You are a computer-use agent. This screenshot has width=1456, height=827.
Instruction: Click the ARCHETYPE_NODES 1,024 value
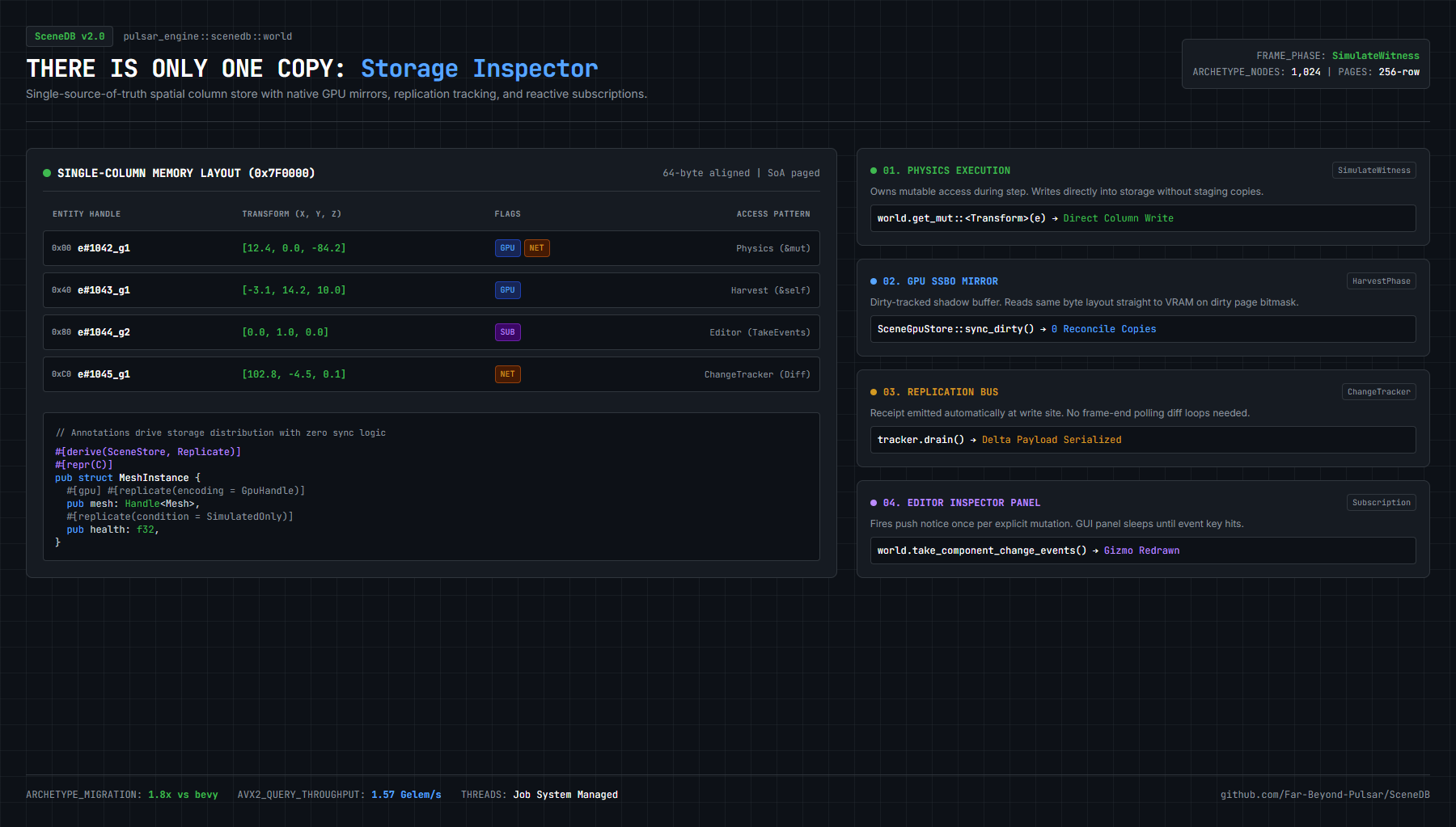click(1306, 72)
